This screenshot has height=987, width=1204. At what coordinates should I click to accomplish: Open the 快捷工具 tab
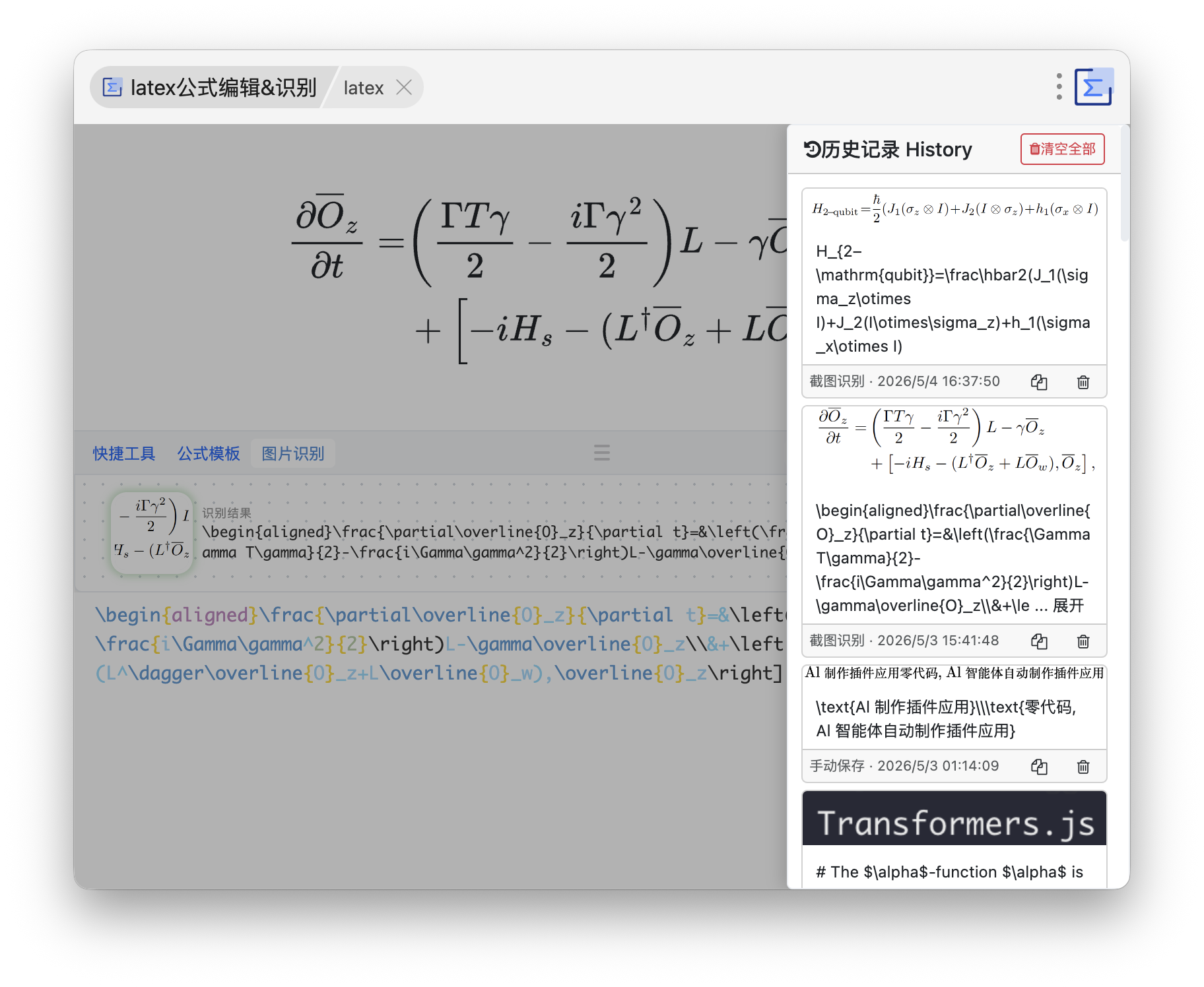[x=123, y=453]
